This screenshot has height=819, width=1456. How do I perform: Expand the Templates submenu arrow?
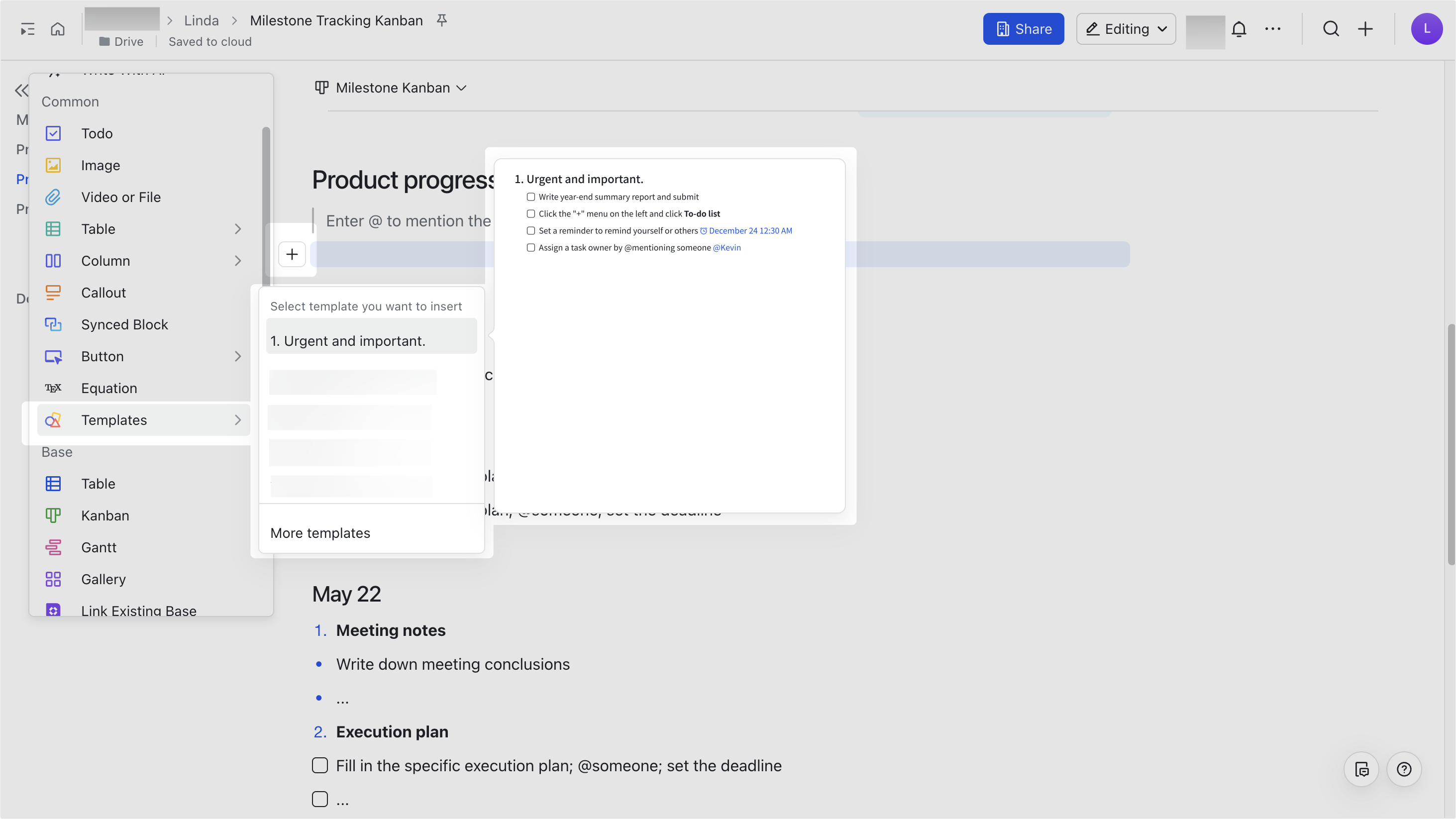[238, 420]
